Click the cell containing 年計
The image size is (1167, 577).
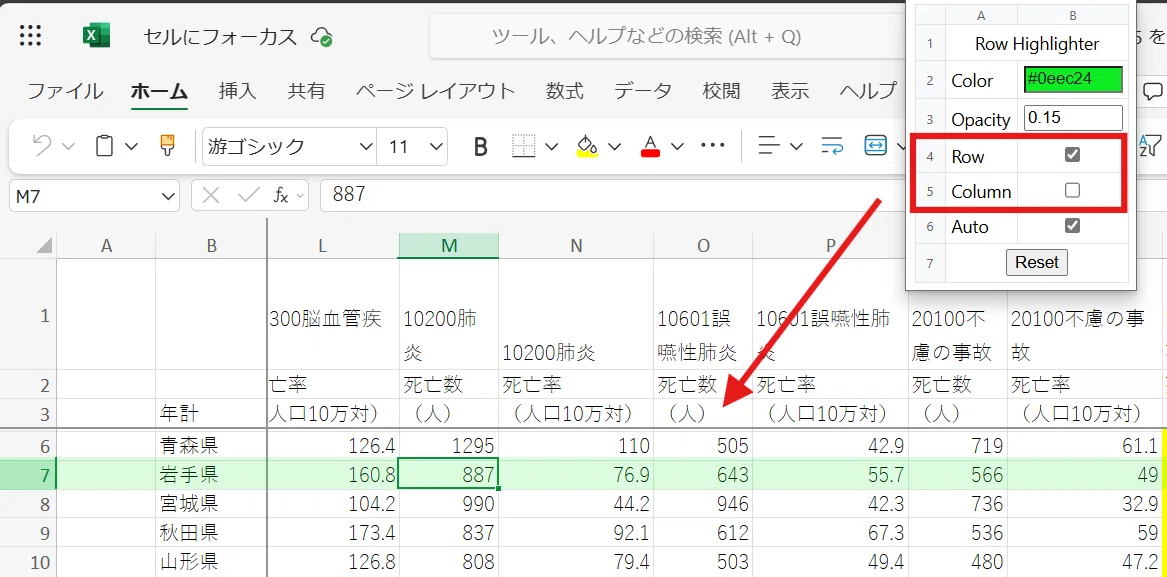[x=211, y=413]
